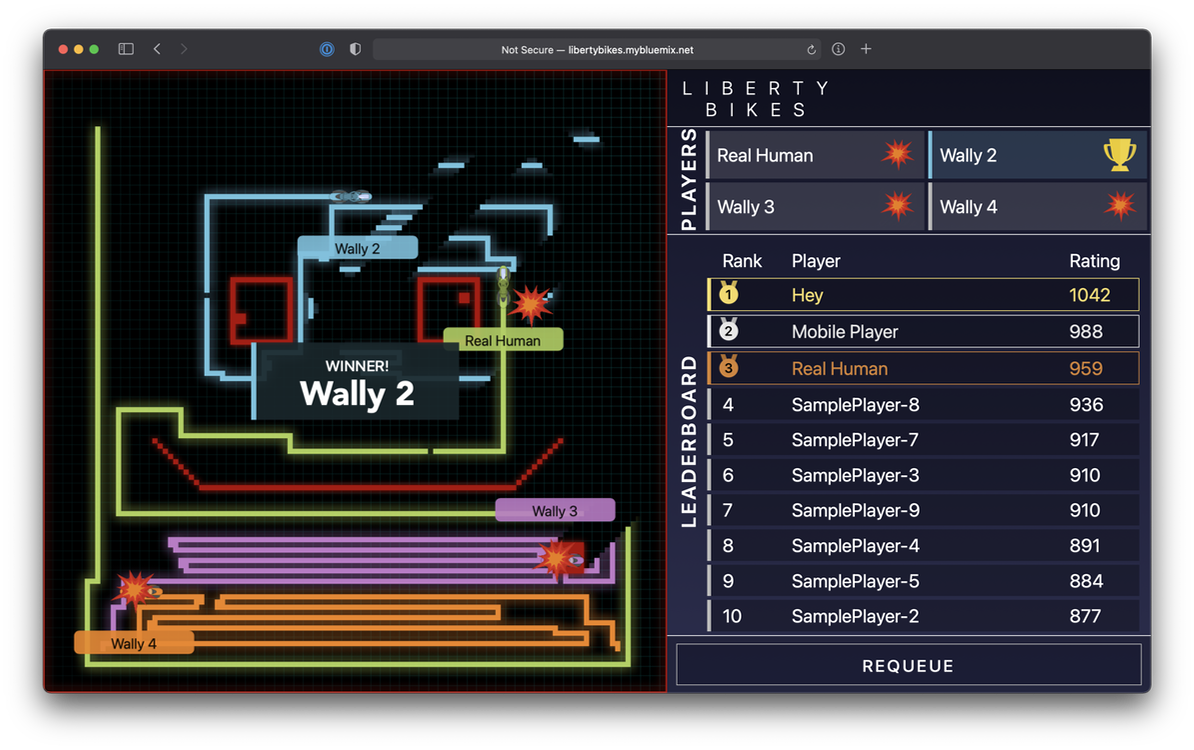Click the Liberty Bikes title logo

(x=755, y=99)
